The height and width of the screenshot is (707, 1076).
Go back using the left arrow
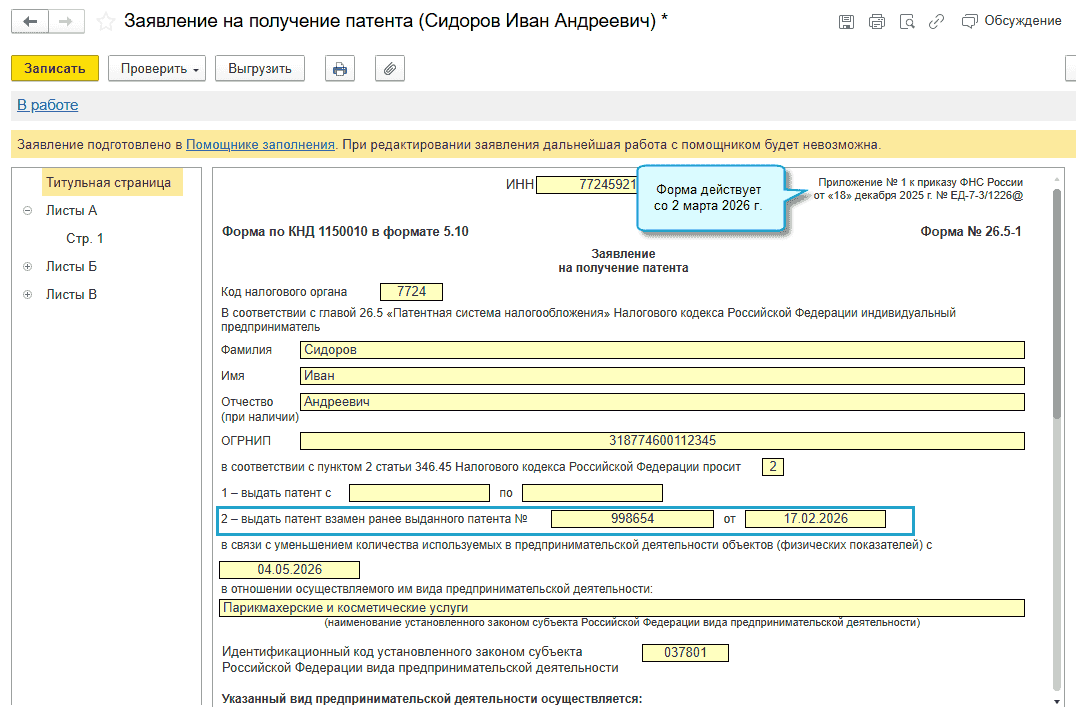(x=30, y=21)
